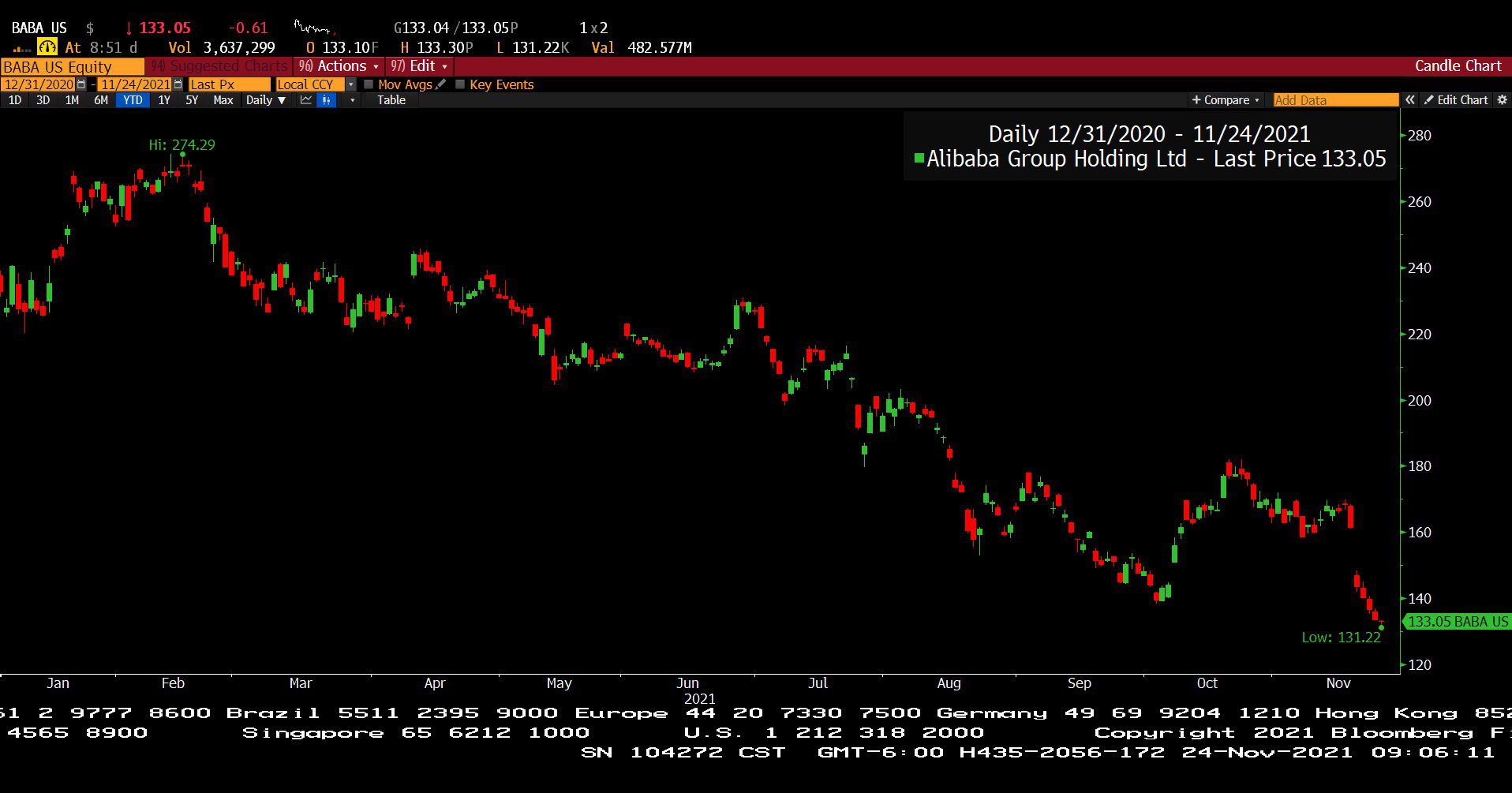The image size is (1512, 793).
Task: Click the BABA US ticker in header
Action: coord(39,28)
